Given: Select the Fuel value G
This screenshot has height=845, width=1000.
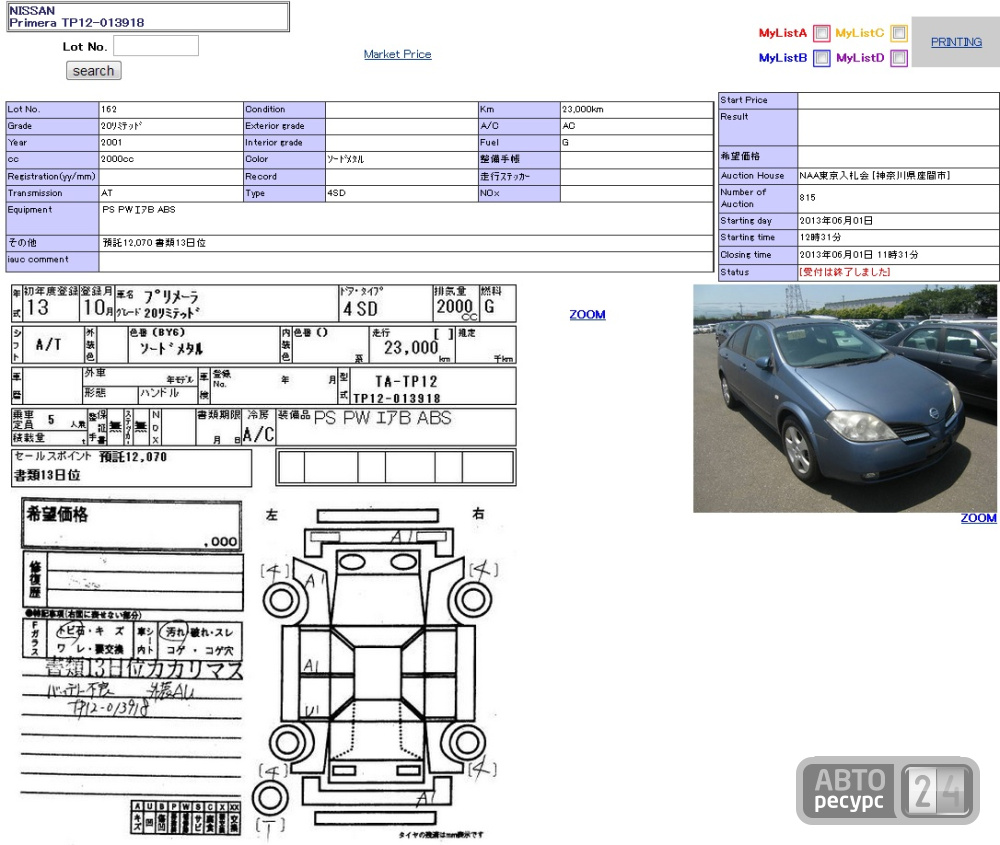Looking at the screenshot, I should click(565, 143).
